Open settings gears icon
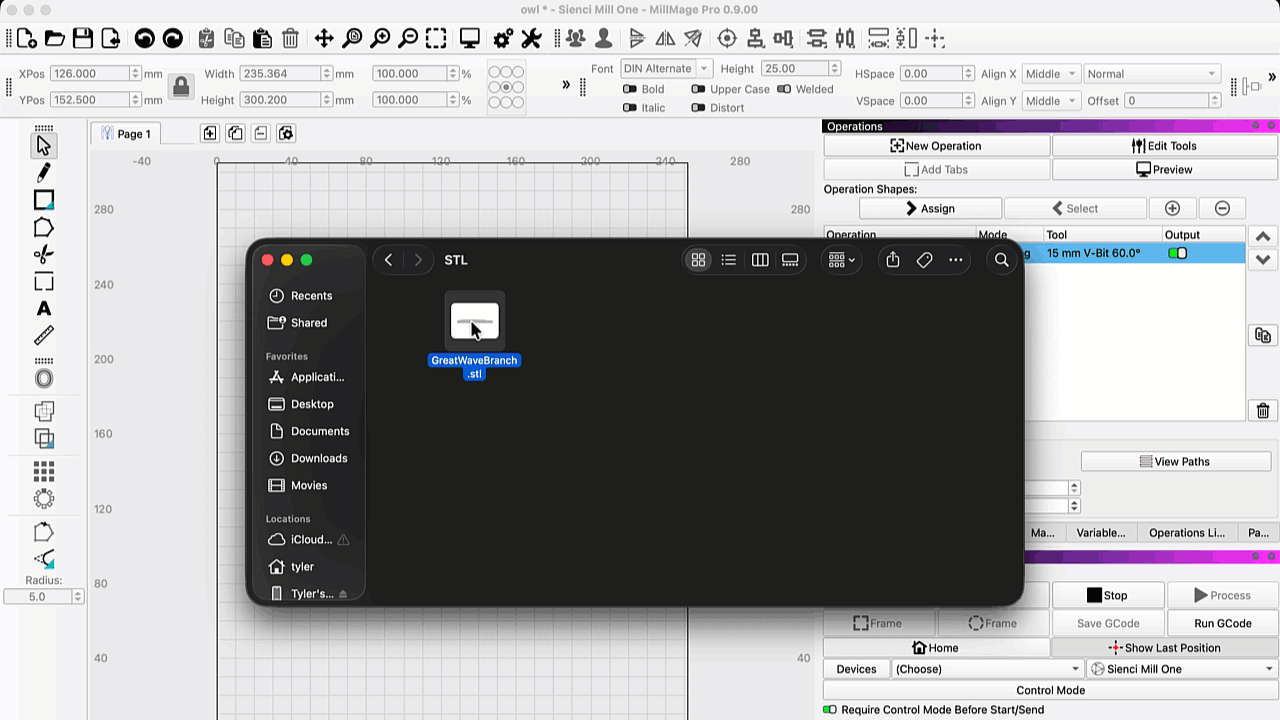1280x720 pixels. pos(504,39)
